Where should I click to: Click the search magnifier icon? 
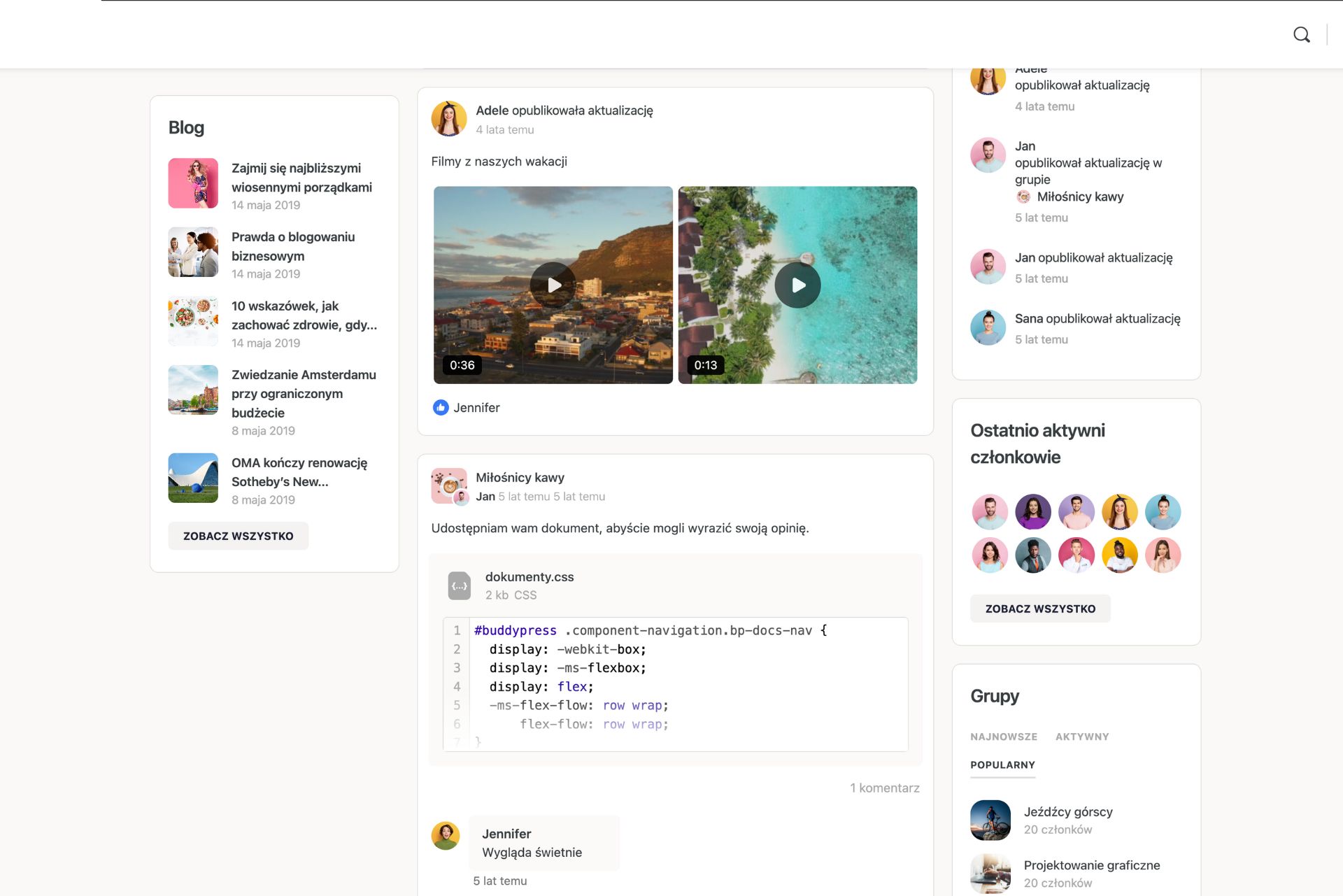pos(1301,34)
